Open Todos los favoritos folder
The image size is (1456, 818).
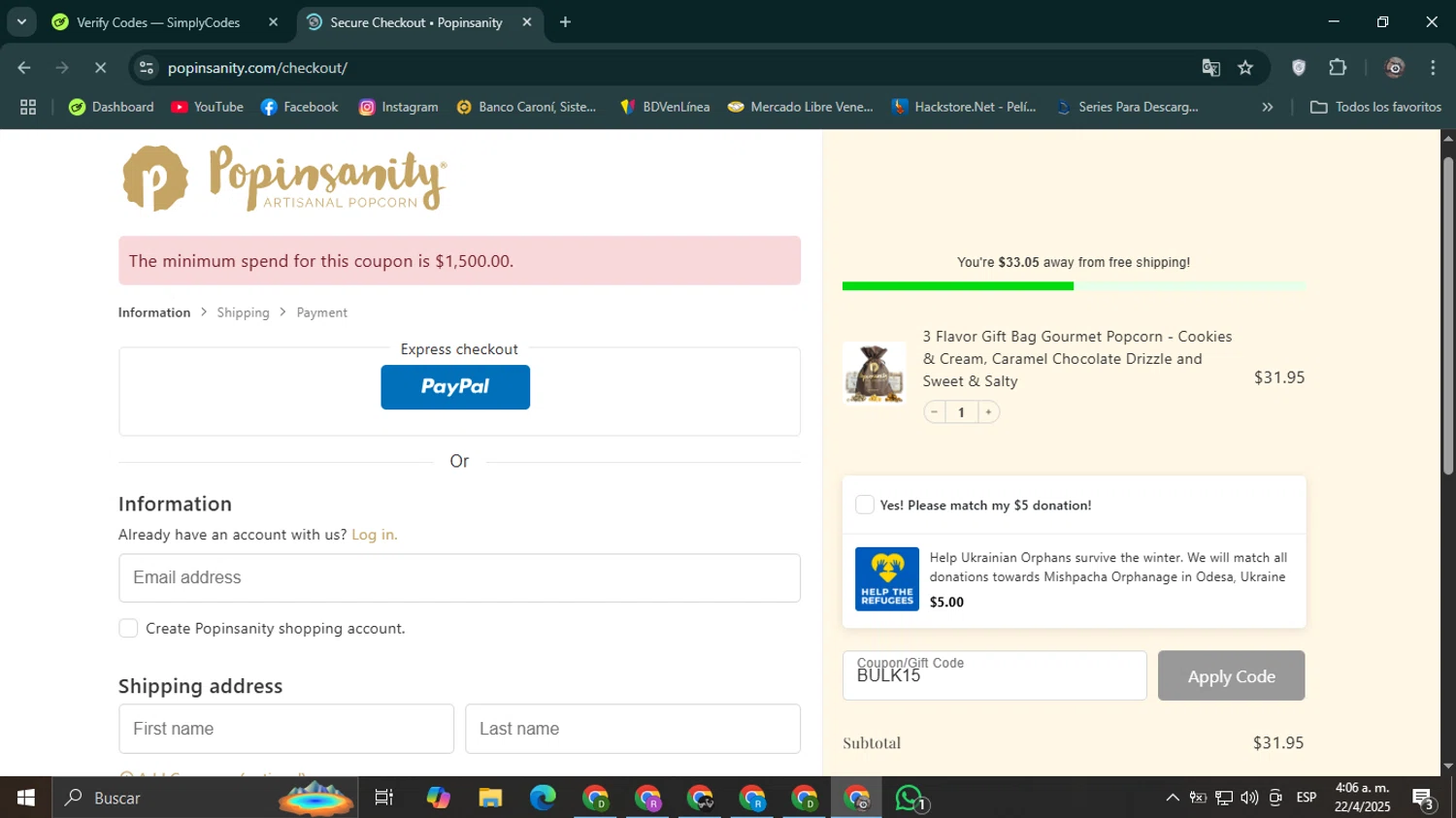[1375, 107]
